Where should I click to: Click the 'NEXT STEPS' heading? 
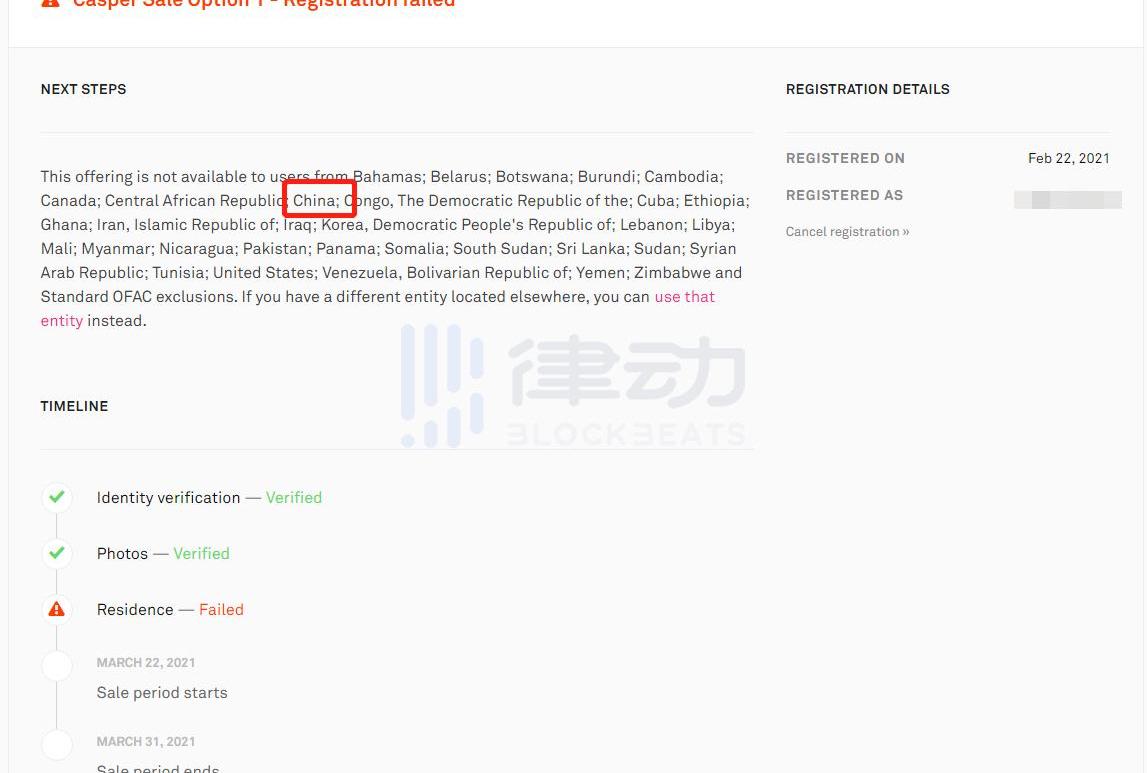coord(83,89)
